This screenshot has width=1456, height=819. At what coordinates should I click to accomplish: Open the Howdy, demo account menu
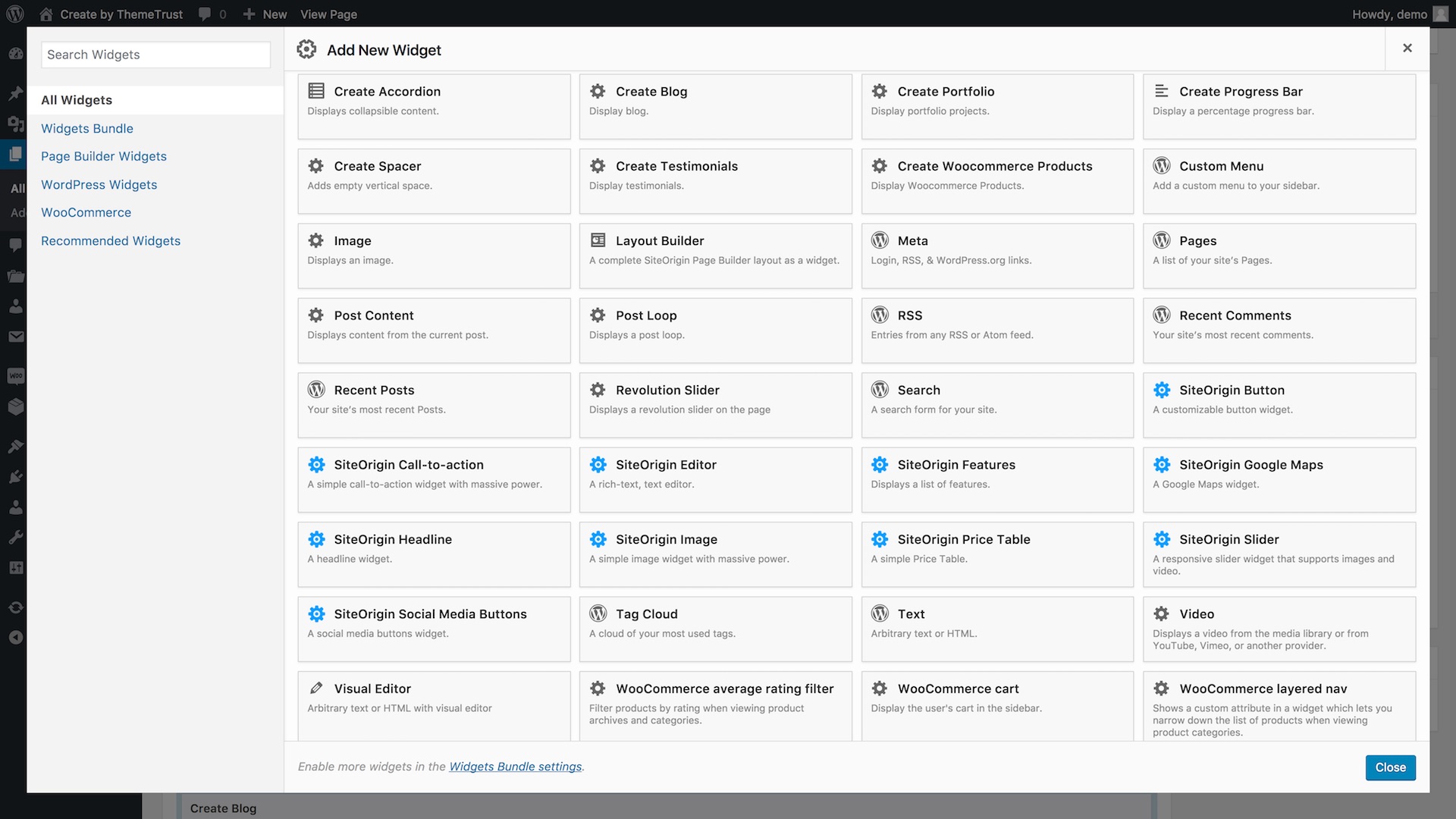[x=1400, y=14]
